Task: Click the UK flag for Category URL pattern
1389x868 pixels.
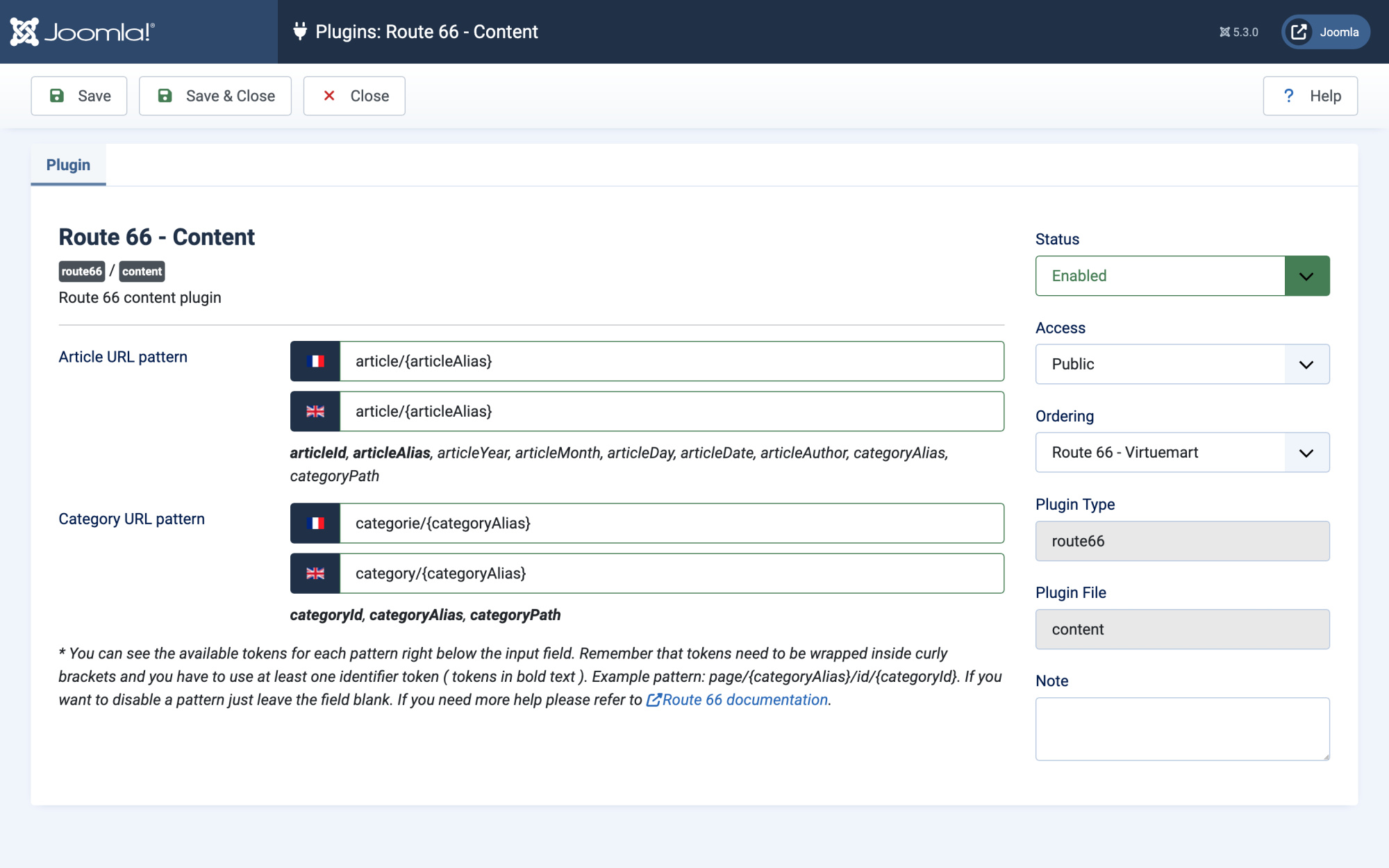Action: click(315, 574)
